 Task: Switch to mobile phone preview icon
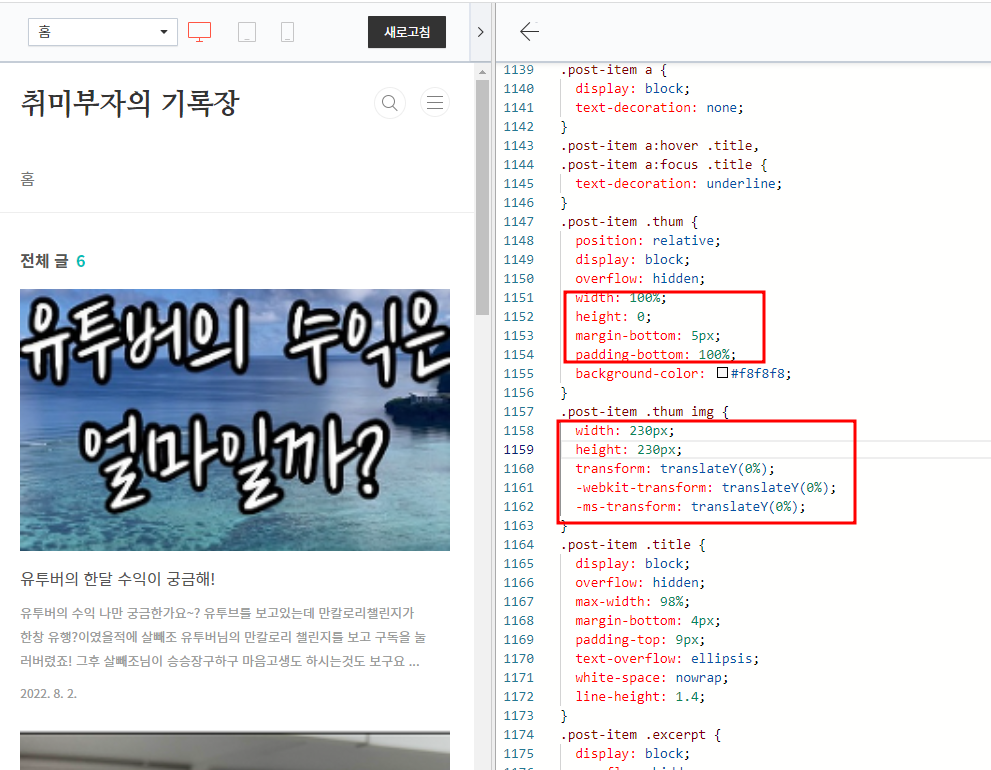tap(287, 32)
